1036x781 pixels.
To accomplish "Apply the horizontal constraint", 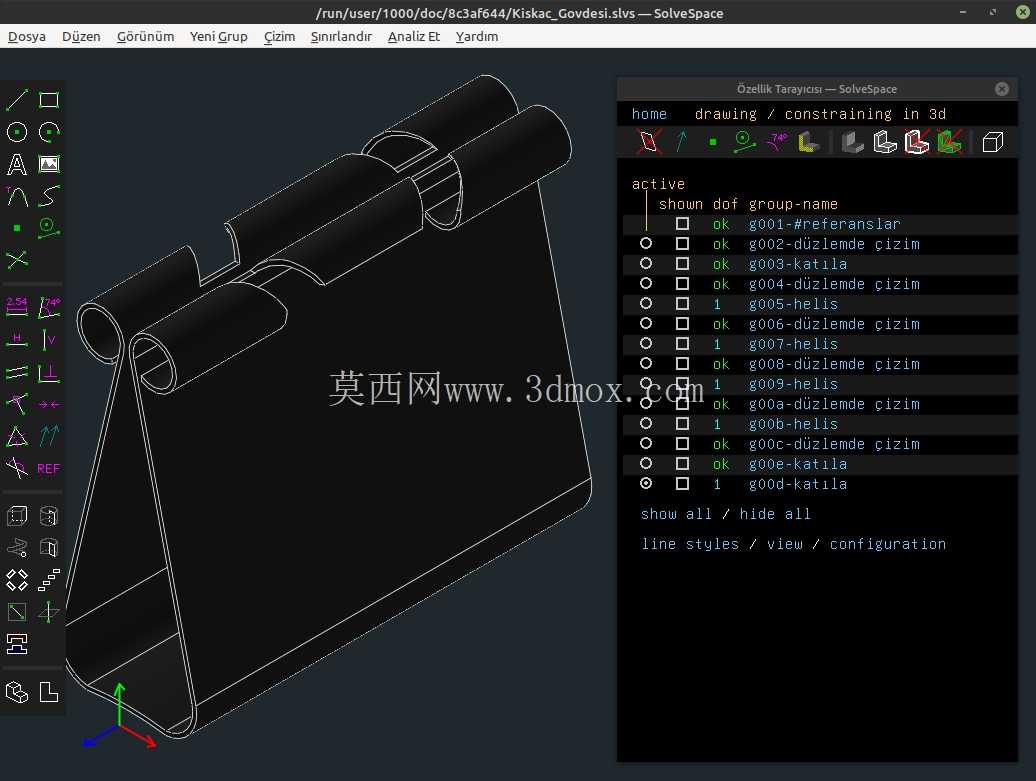I will tap(17, 340).
